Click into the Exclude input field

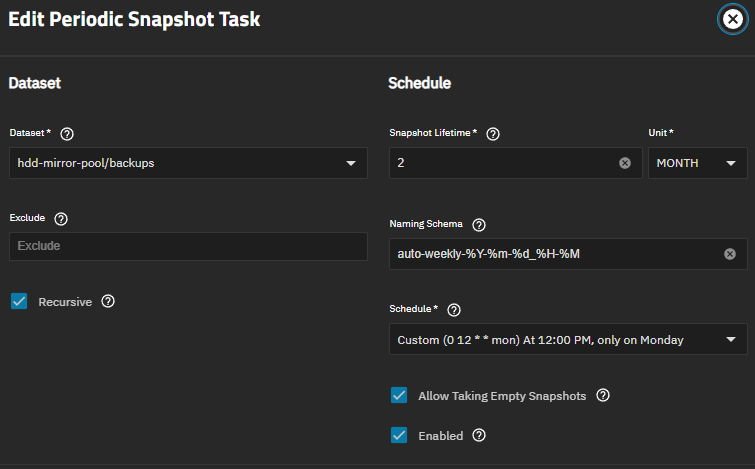pos(188,246)
